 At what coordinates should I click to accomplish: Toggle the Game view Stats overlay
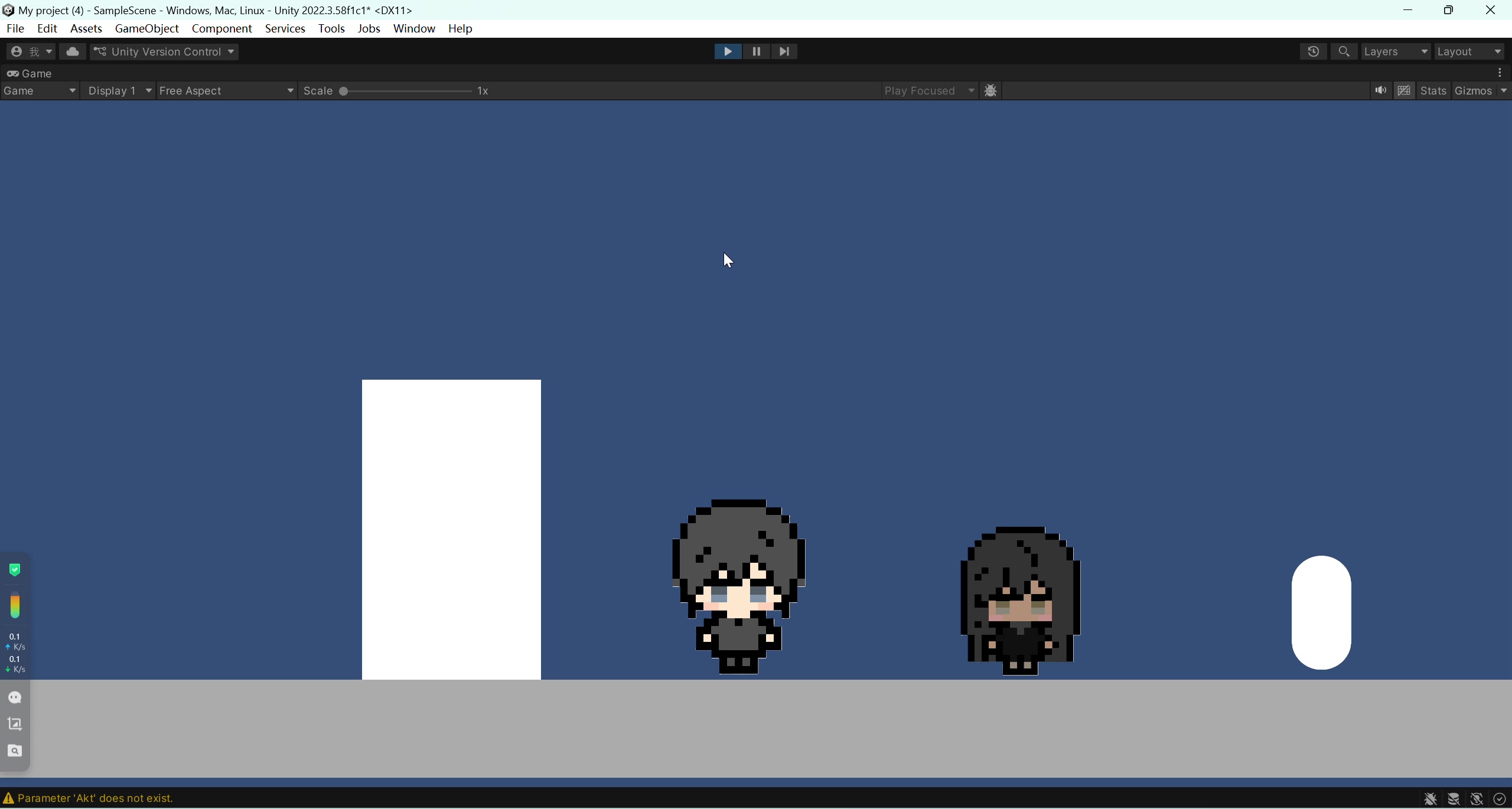[x=1433, y=90]
